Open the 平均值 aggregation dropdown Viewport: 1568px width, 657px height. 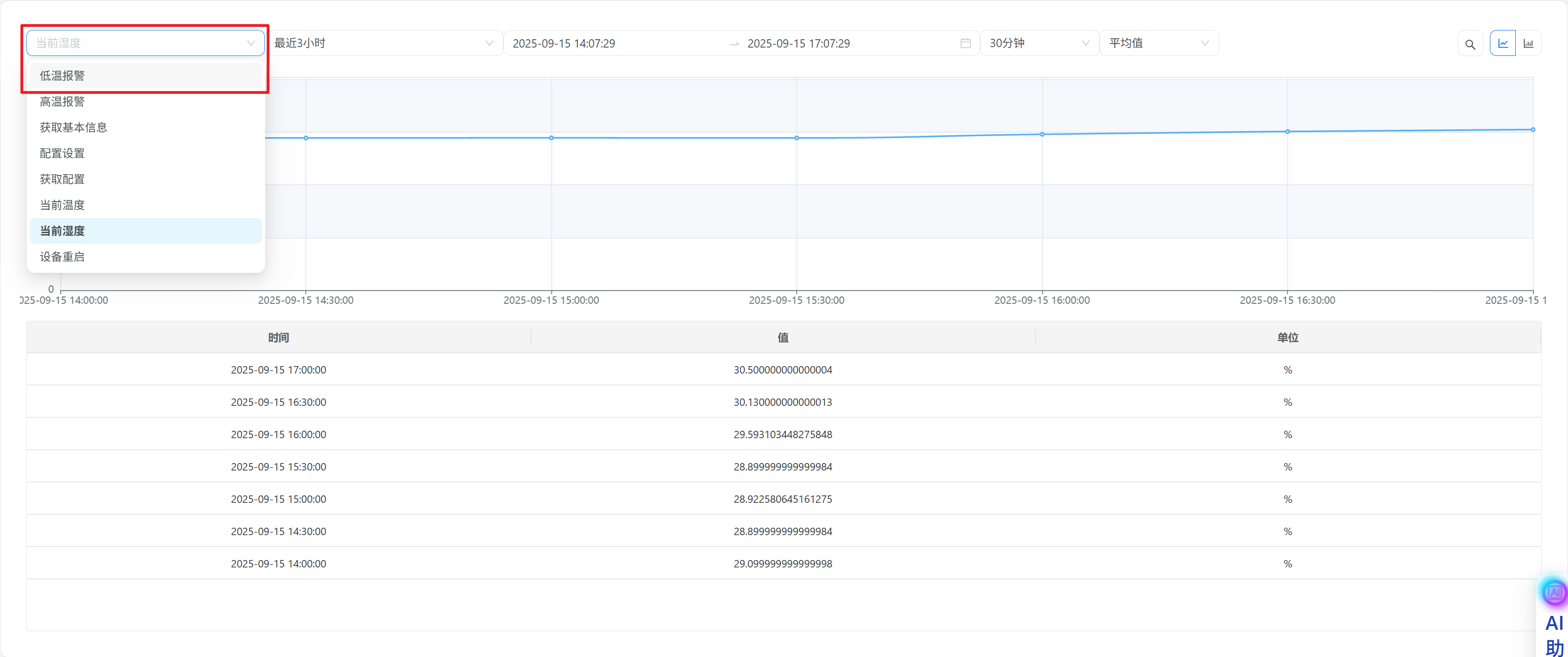(1158, 43)
